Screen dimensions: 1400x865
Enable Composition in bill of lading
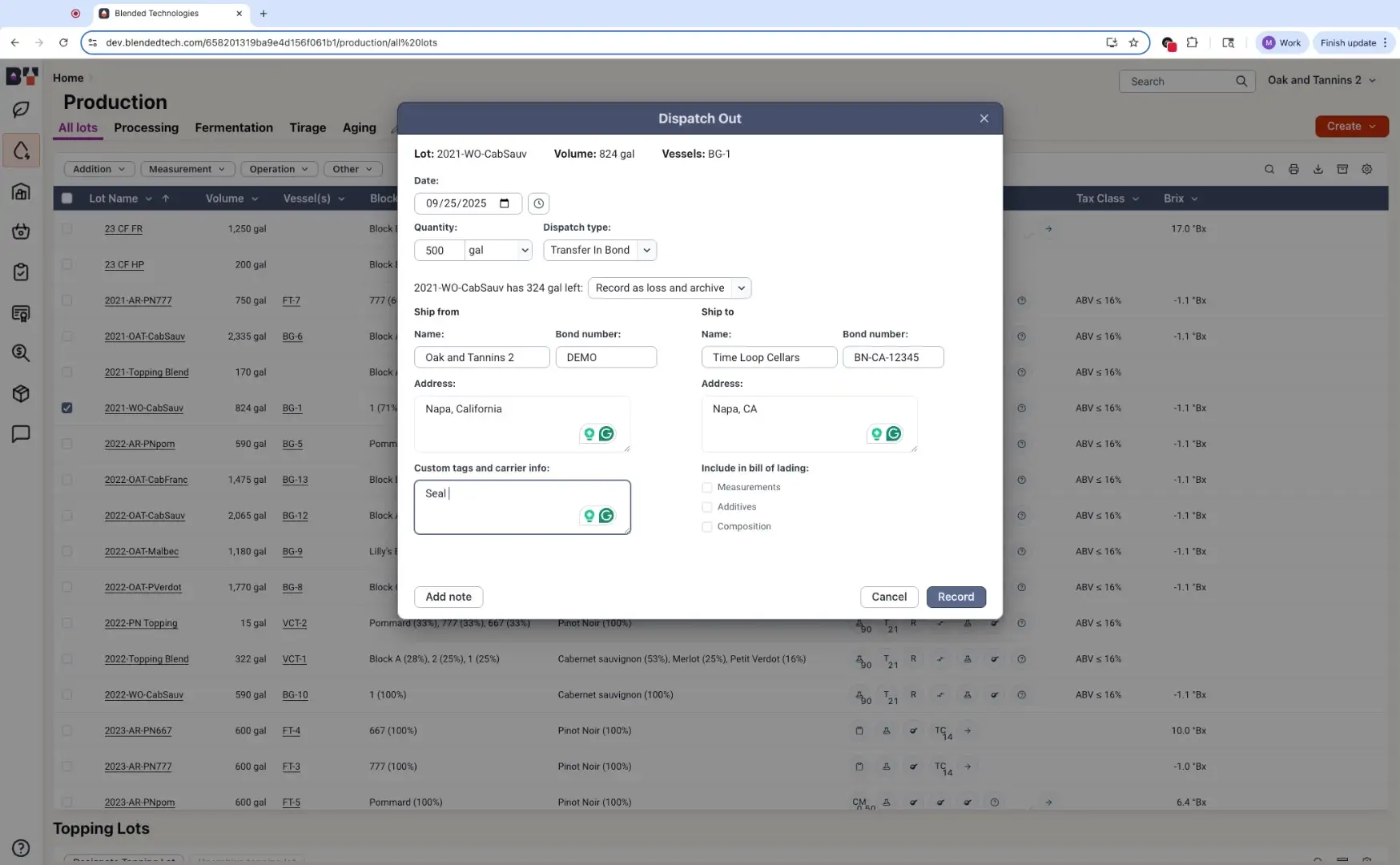pos(706,527)
